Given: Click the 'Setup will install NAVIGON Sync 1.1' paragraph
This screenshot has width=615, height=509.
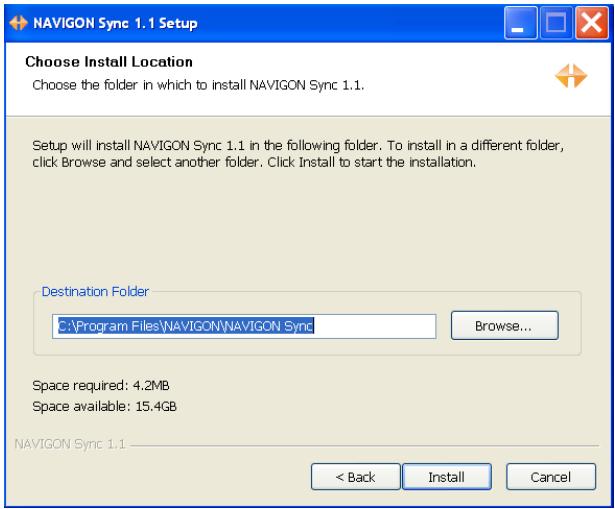Looking at the screenshot, I should [298, 154].
